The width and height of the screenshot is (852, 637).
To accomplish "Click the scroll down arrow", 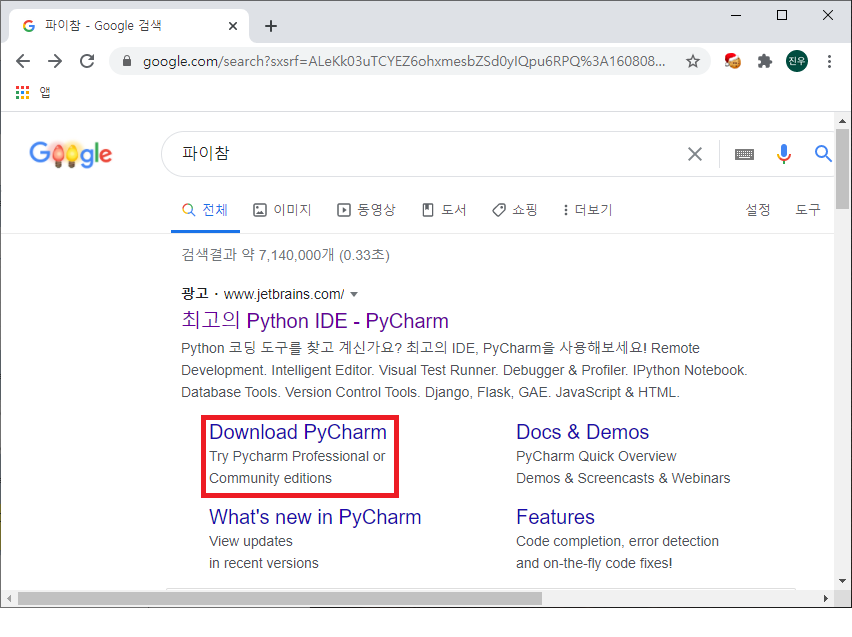I will [842, 581].
